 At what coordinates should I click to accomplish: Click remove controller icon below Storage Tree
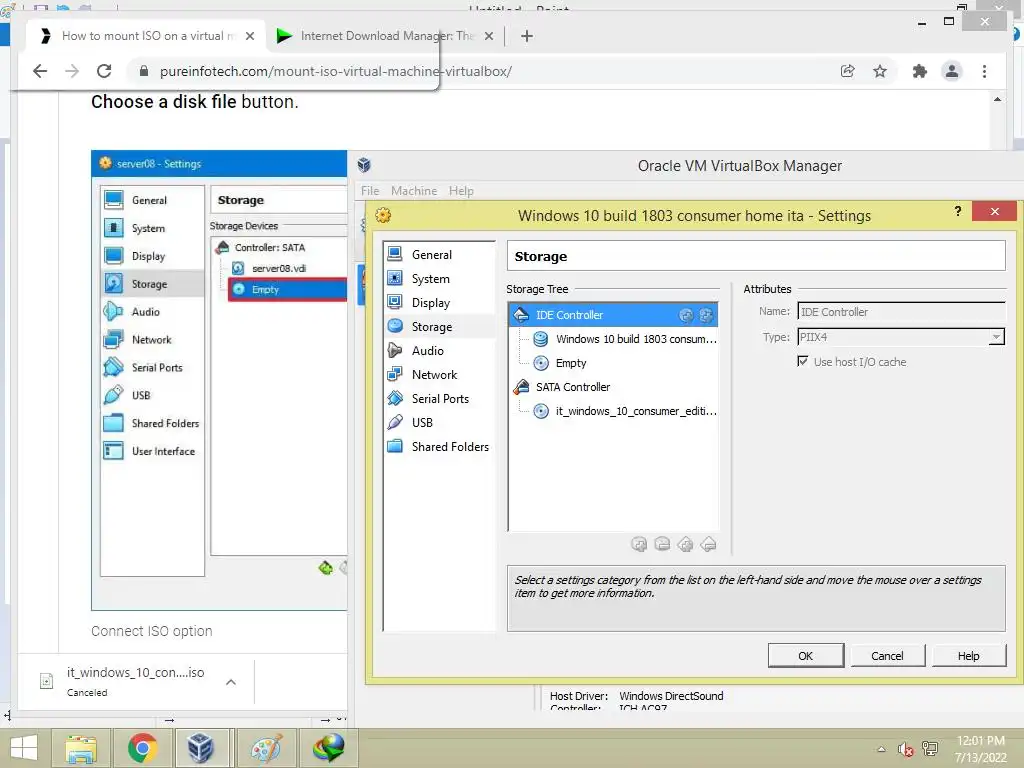(662, 544)
